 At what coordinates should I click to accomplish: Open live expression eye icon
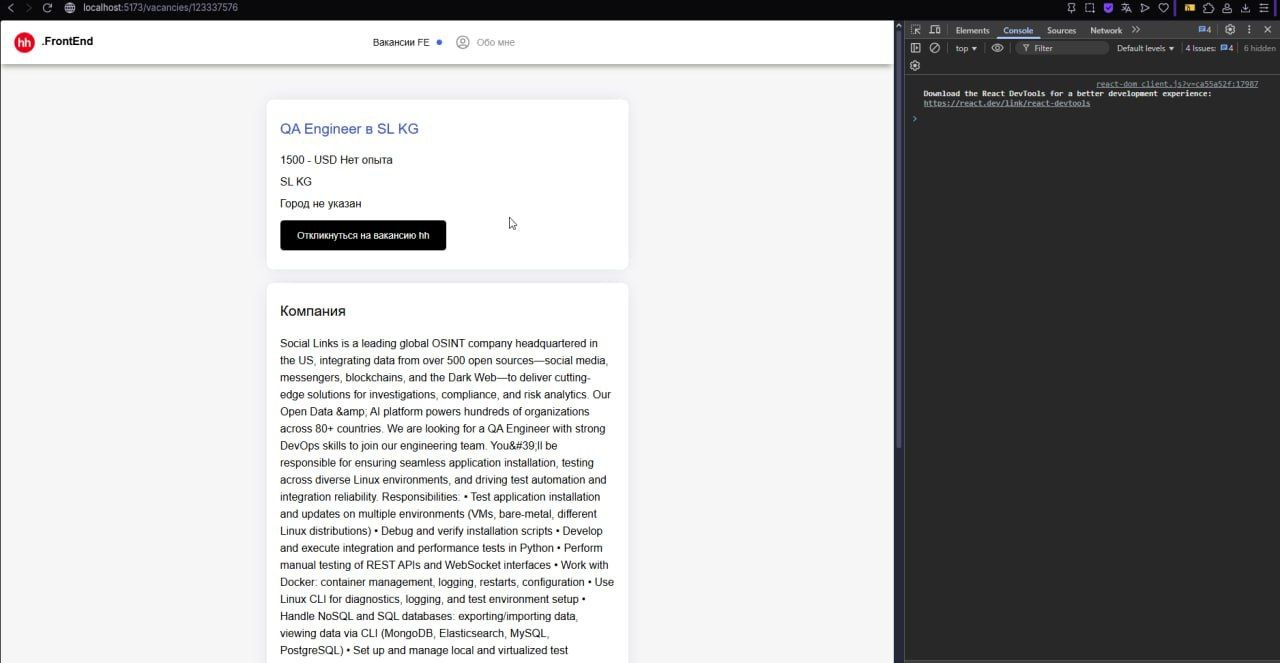997,48
